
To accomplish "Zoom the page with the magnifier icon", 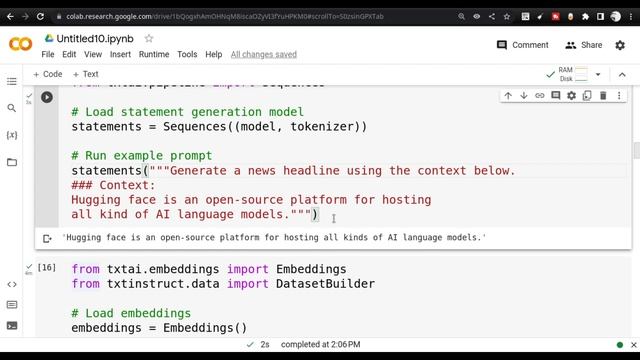I will point(462,16).
